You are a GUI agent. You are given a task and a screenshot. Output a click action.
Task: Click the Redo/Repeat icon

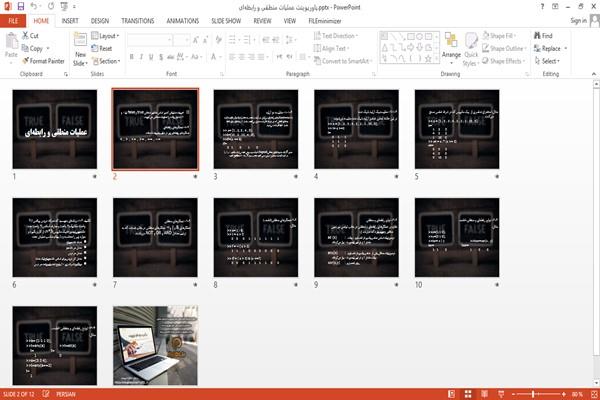tap(51, 6)
